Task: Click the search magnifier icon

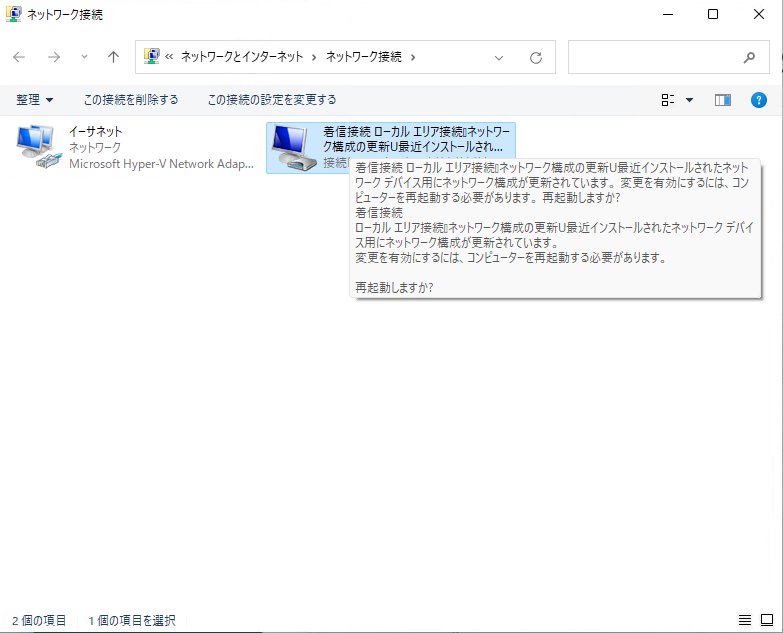Action: pos(749,58)
